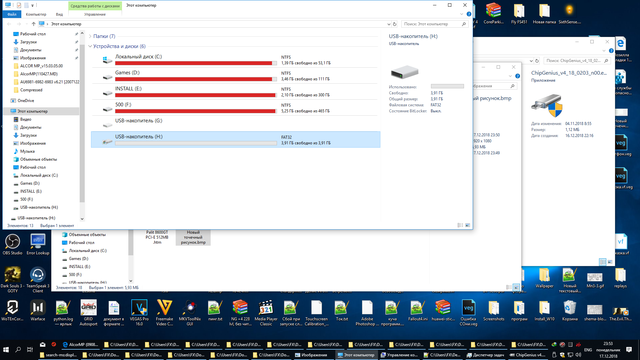
Task: Launch Freemake Video Converter icon
Action: pyautogui.click(x=164, y=312)
